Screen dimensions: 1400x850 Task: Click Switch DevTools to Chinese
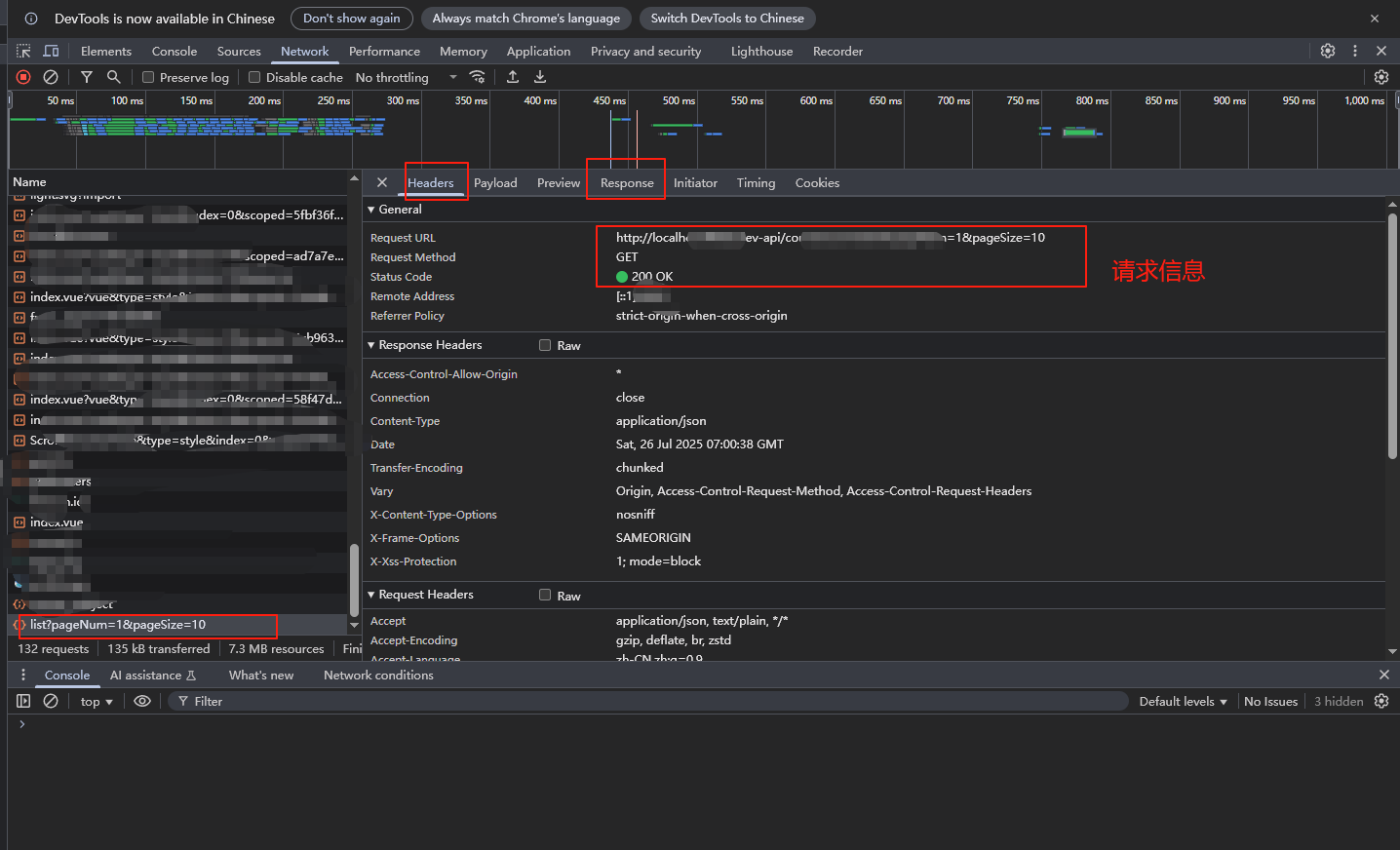(x=727, y=19)
